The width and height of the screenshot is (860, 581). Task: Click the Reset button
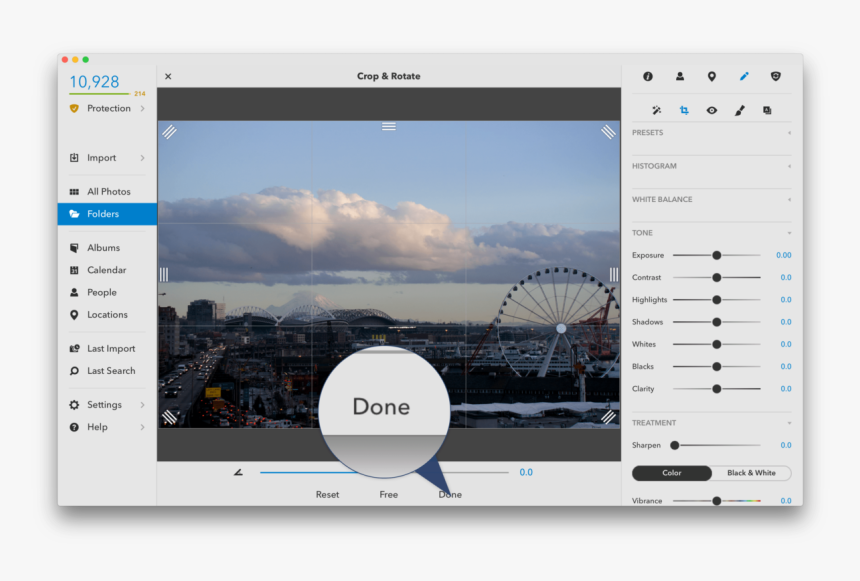327,494
